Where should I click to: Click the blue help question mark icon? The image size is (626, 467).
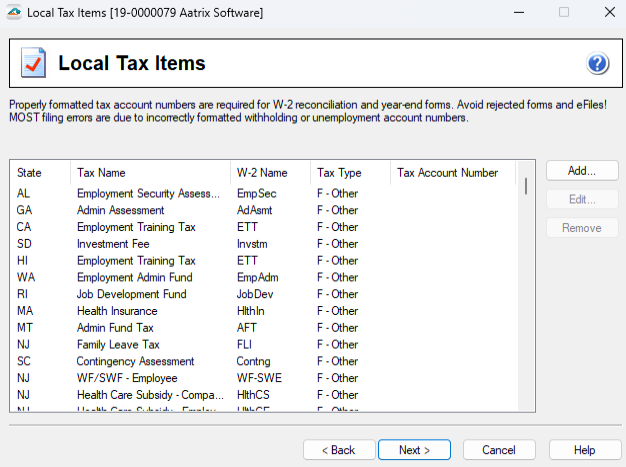598,64
